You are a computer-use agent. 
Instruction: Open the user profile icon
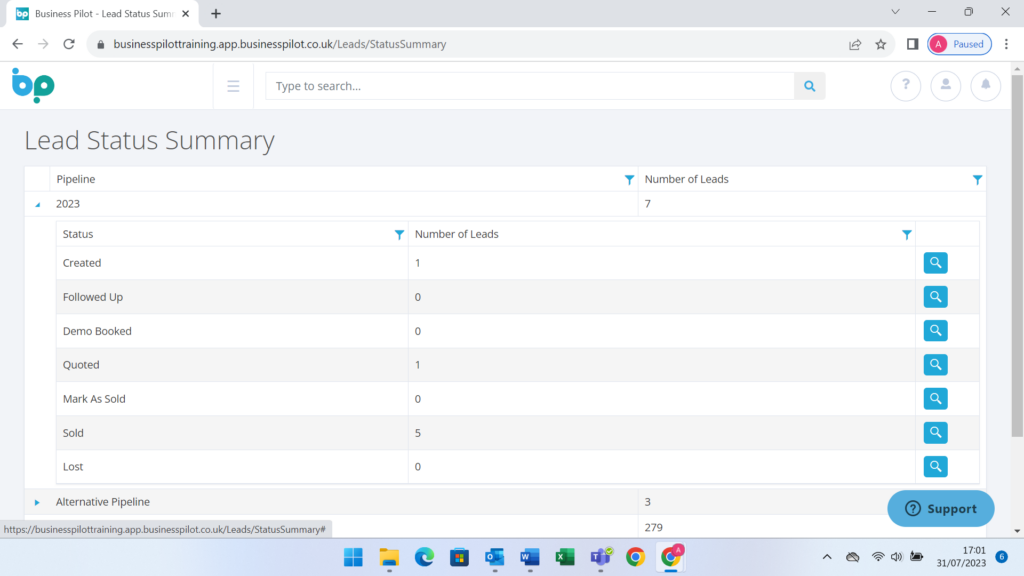tap(945, 86)
